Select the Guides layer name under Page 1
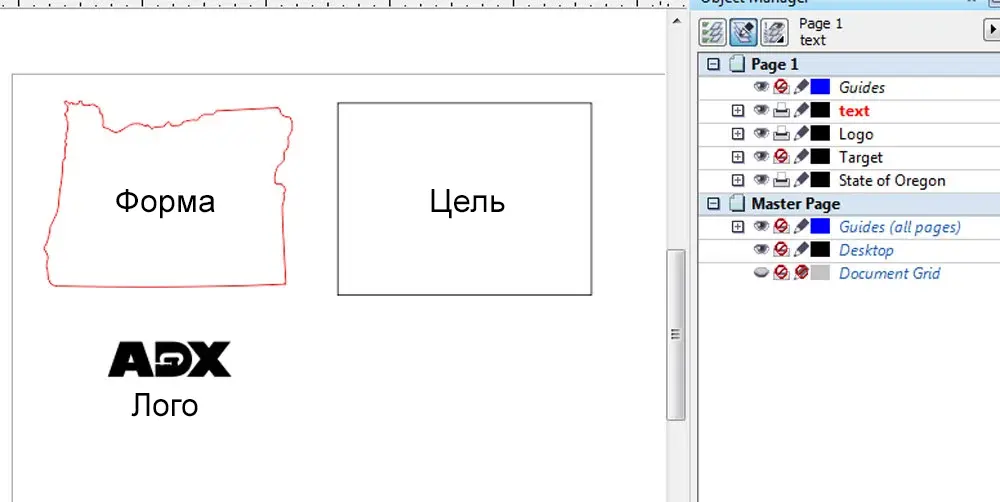This screenshot has height=502, width=1000. [862, 87]
